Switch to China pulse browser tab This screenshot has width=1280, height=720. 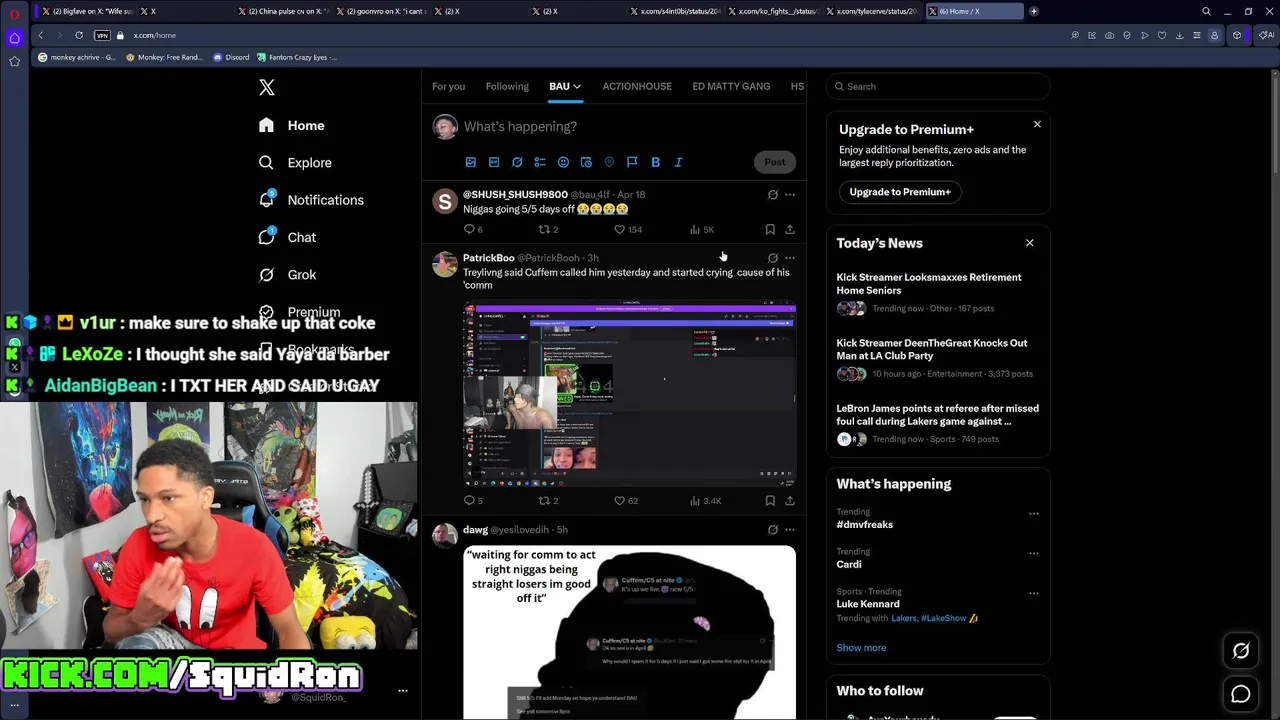(283, 11)
